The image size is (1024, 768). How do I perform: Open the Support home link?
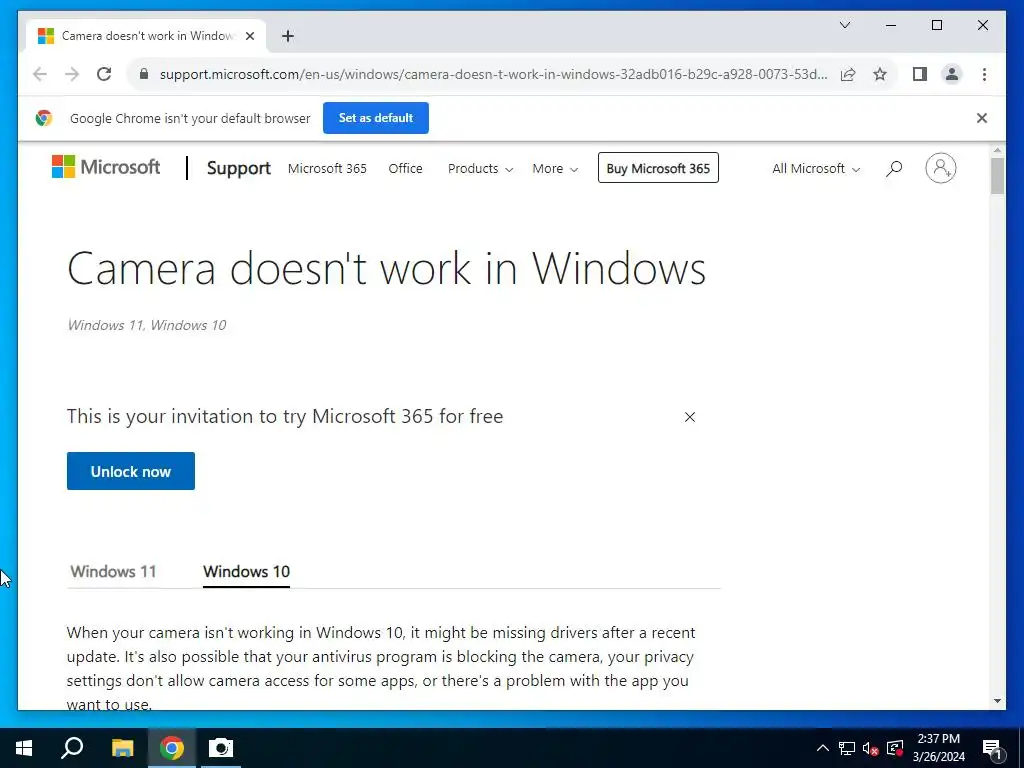point(238,168)
